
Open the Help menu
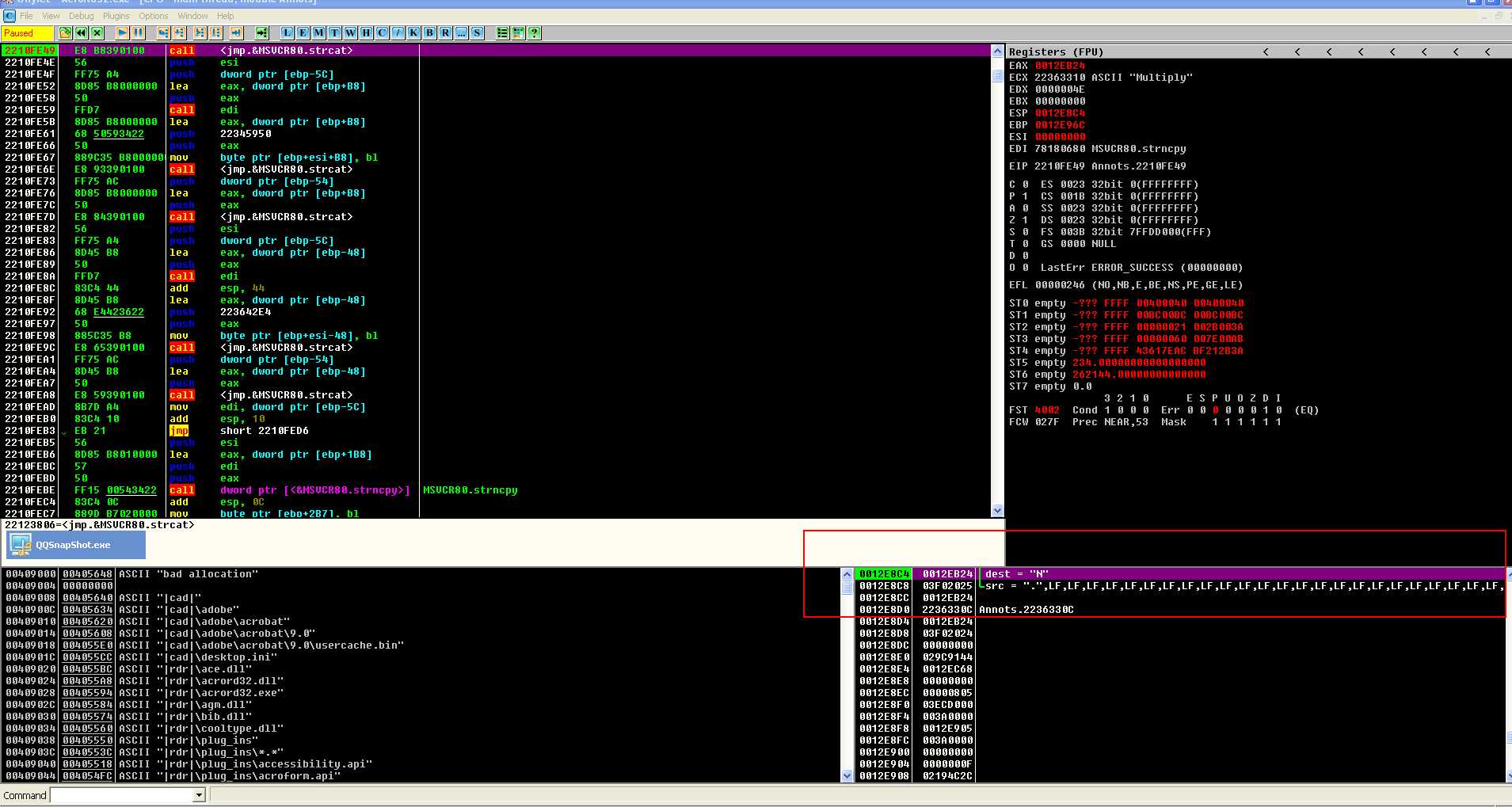pyautogui.click(x=225, y=16)
